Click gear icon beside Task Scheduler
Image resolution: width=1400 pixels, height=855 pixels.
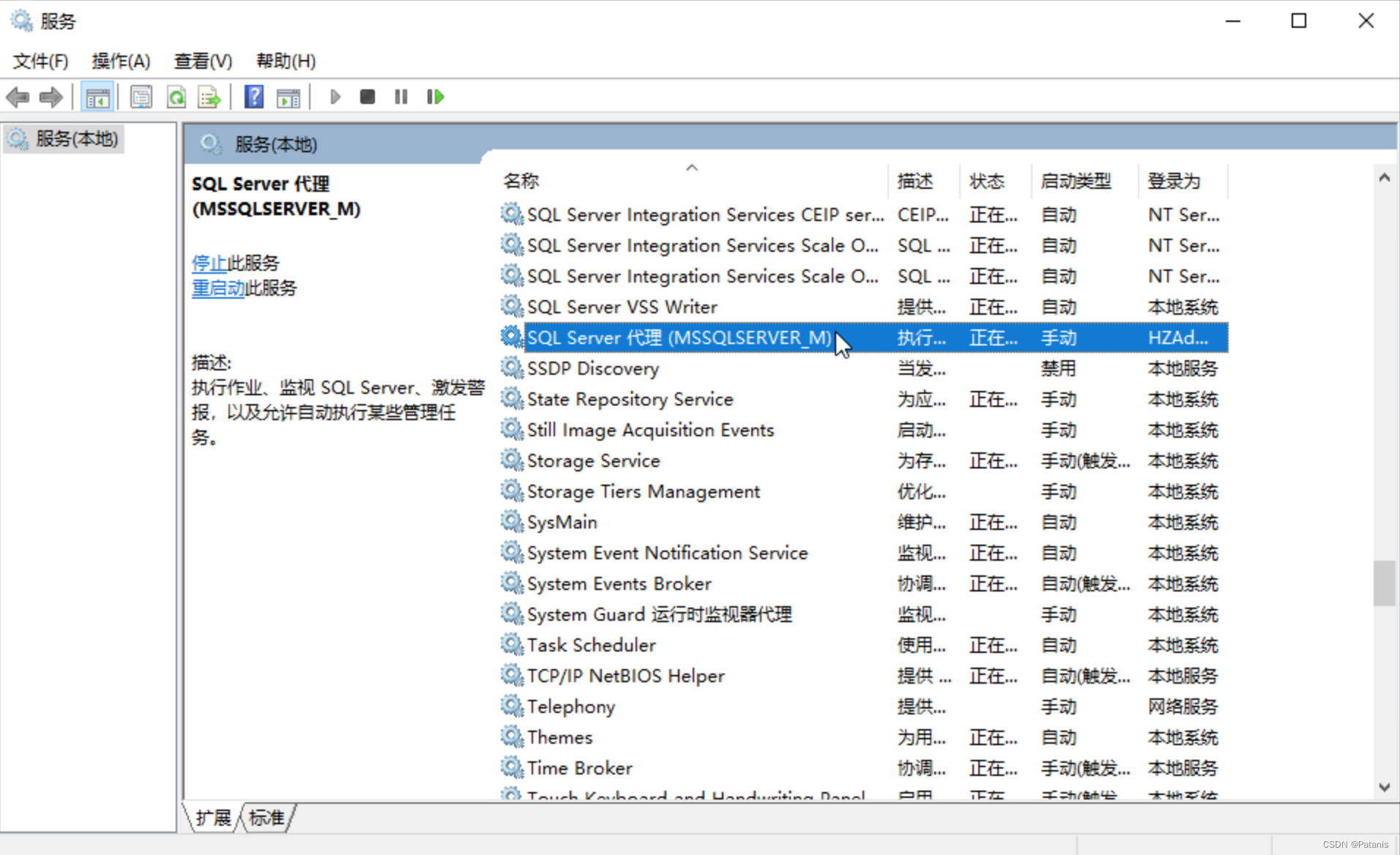point(512,643)
